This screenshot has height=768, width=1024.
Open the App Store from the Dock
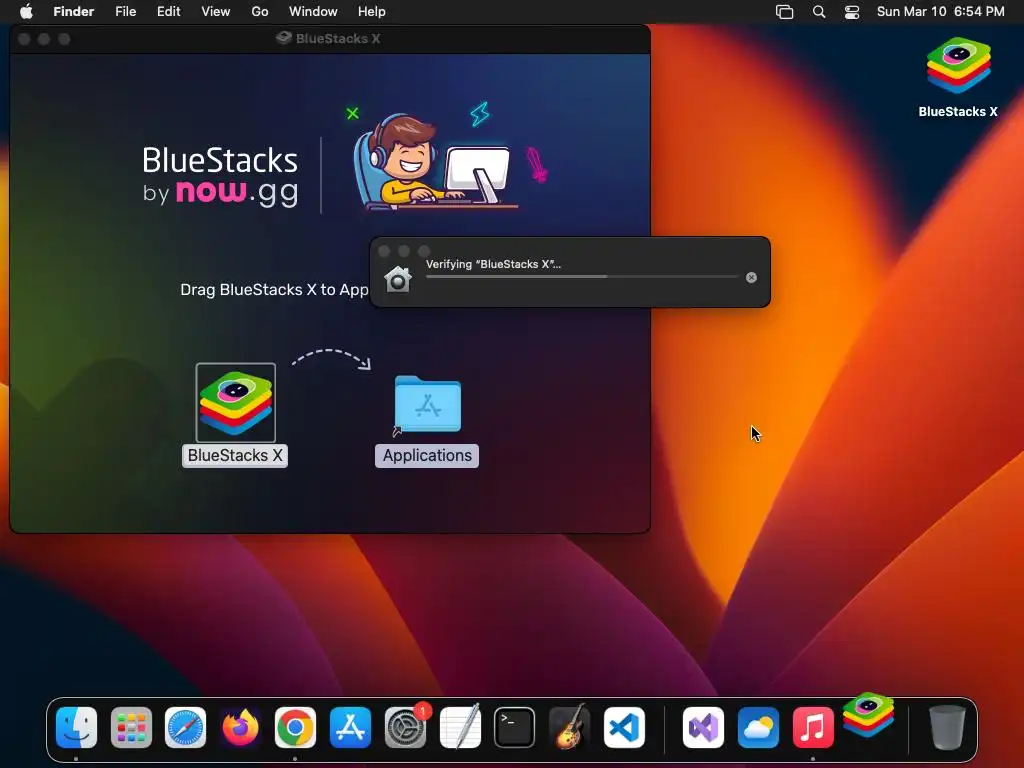pos(350,728)
